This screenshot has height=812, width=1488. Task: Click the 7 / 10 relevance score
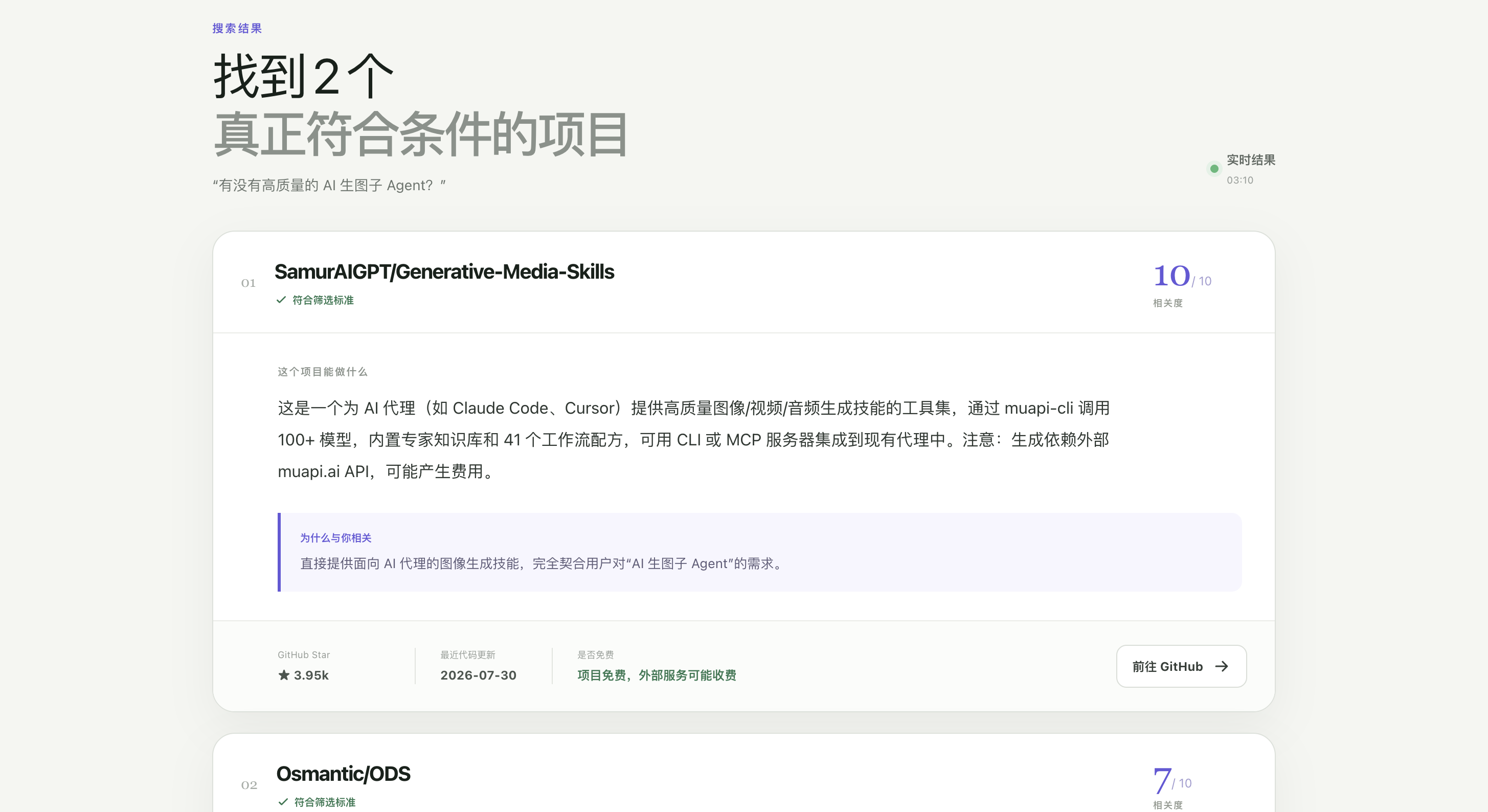1172,780
